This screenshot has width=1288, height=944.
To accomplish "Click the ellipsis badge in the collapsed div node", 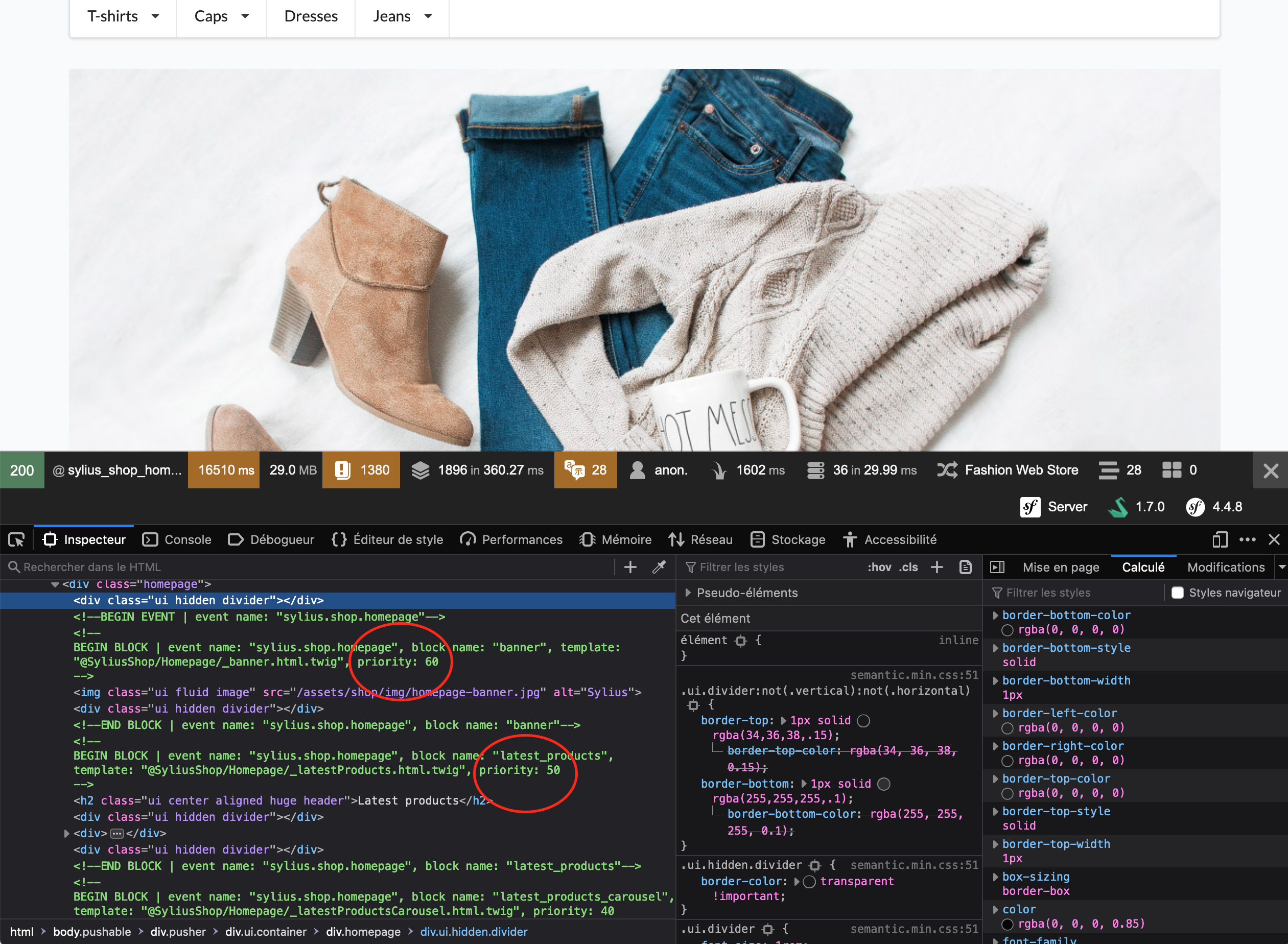I will [x=116, y=833].
